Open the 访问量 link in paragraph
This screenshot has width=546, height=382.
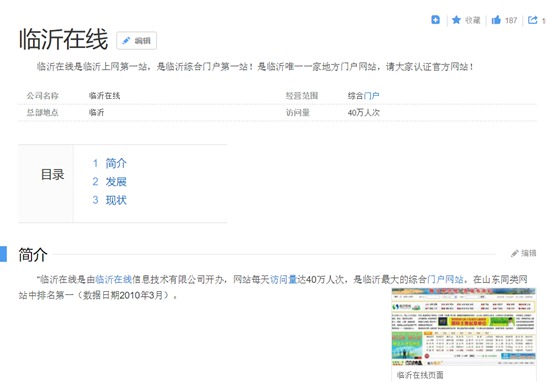pos(283,279)
